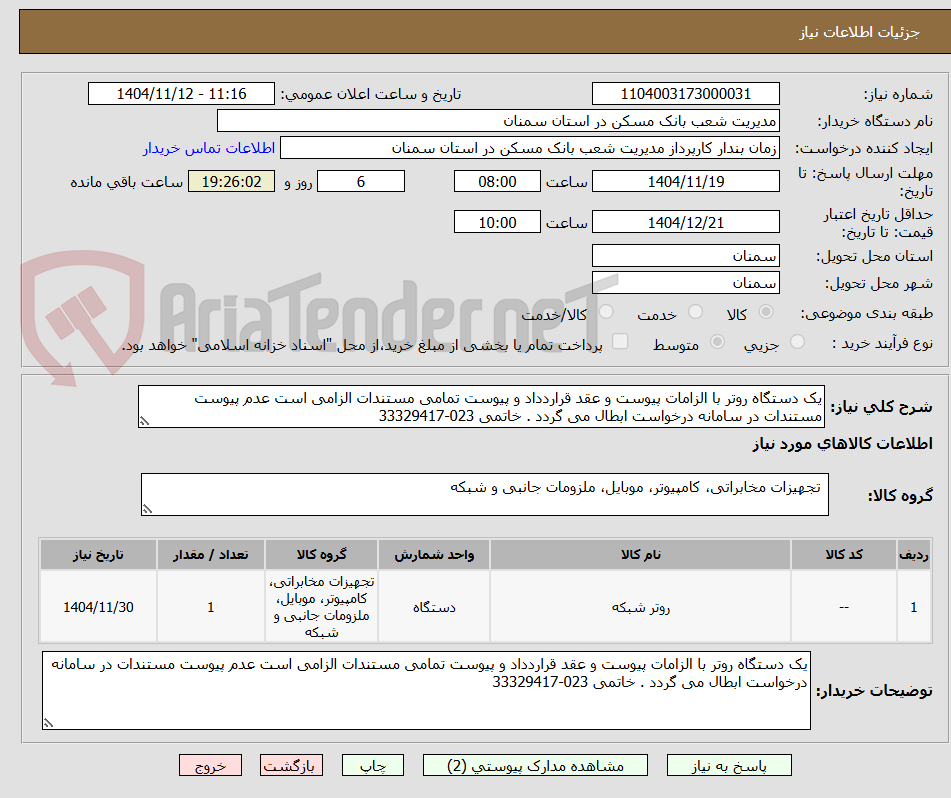951x798 pixels.
Task: Select the کالا/خدمت radio button
Action: click(x=606, y=312)
